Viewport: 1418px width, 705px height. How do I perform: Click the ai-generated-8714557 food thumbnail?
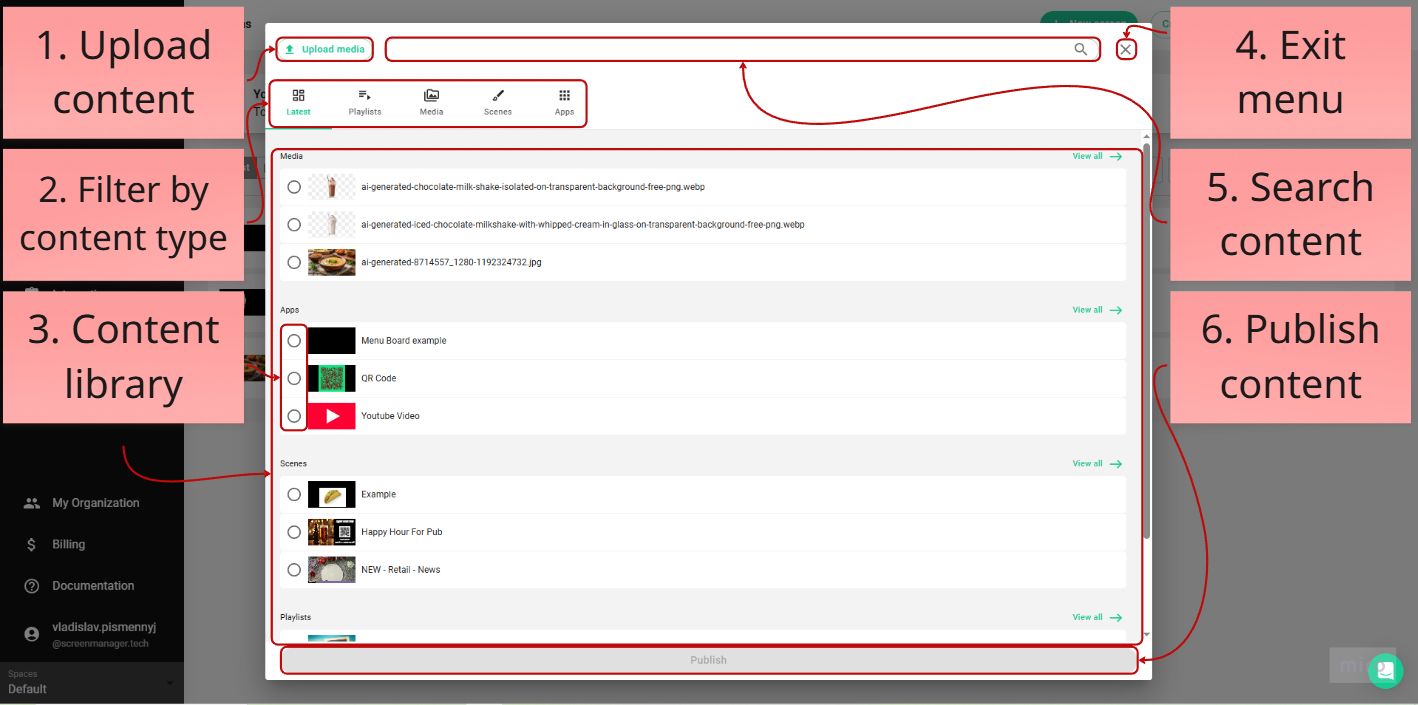click(332, 262)
